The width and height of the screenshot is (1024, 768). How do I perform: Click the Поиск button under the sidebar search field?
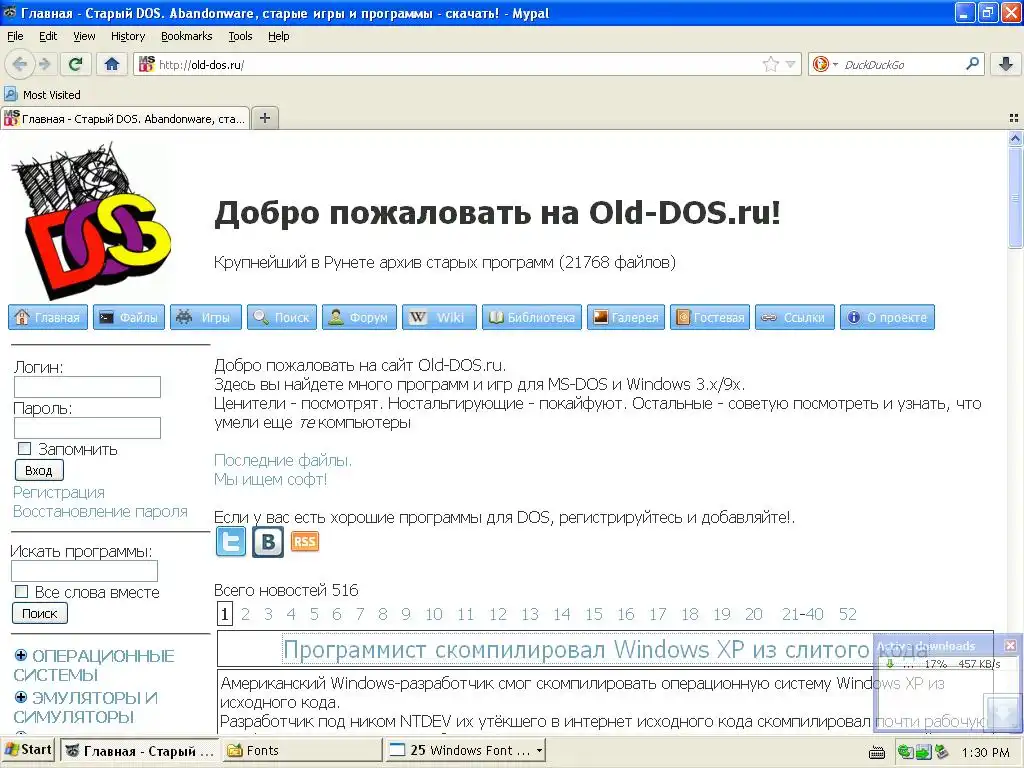(40, 613)
